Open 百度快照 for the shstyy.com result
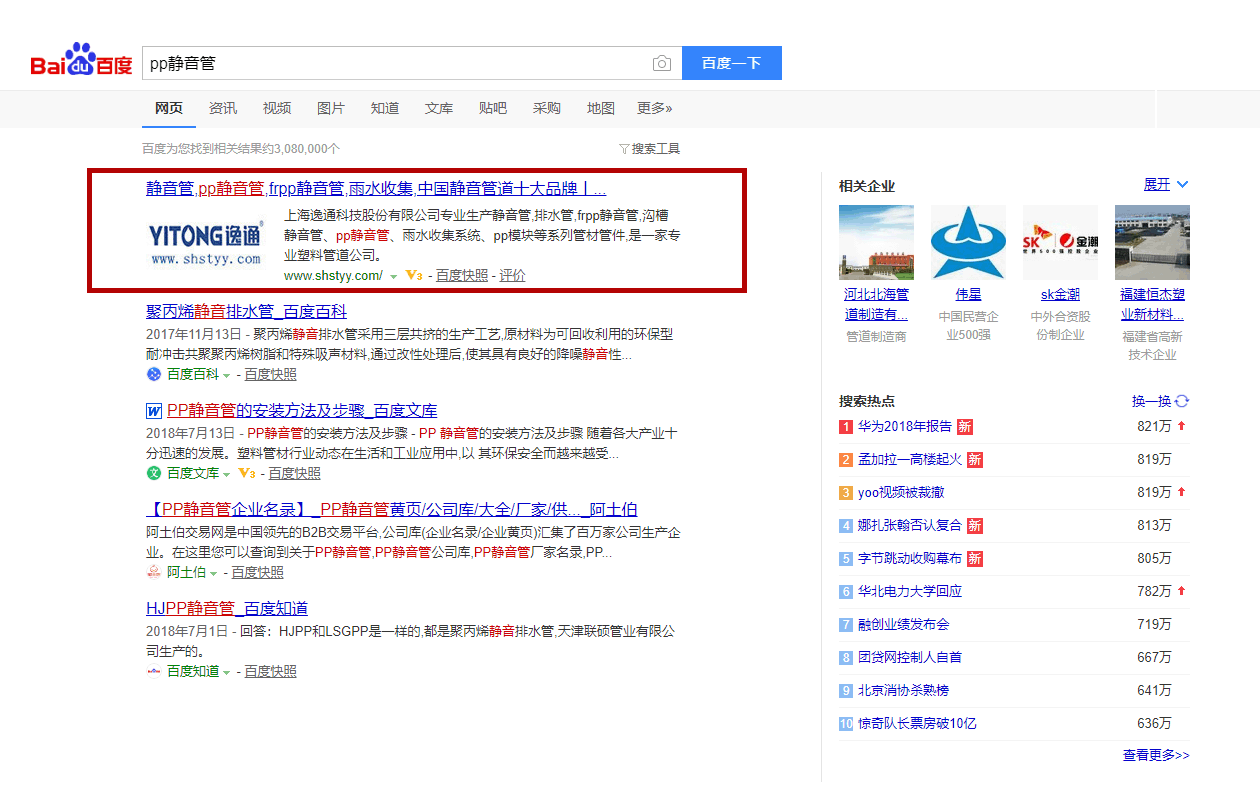The image size is (1260, 809). click(x=462, y=276)
